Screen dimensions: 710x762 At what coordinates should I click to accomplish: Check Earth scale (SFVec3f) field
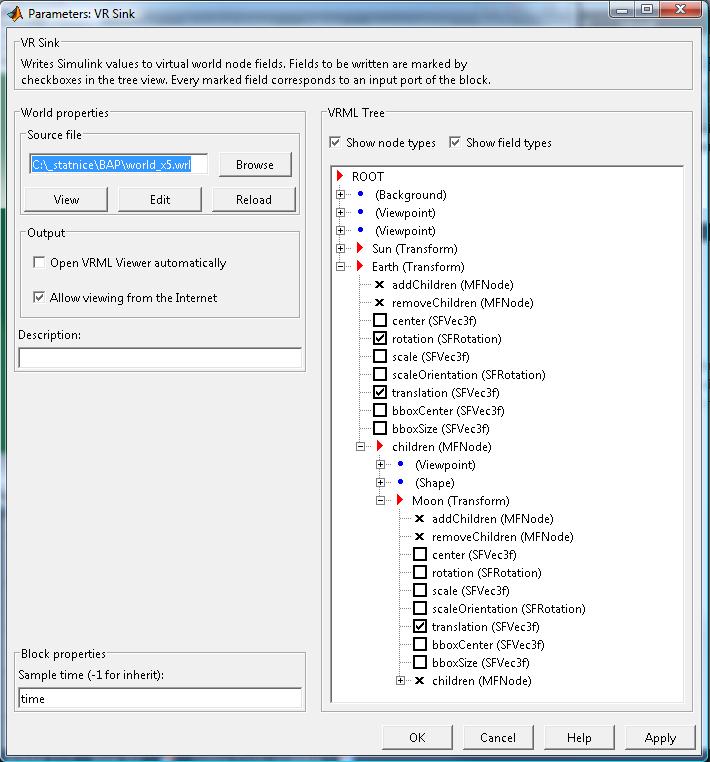click(x=380, y=356)
